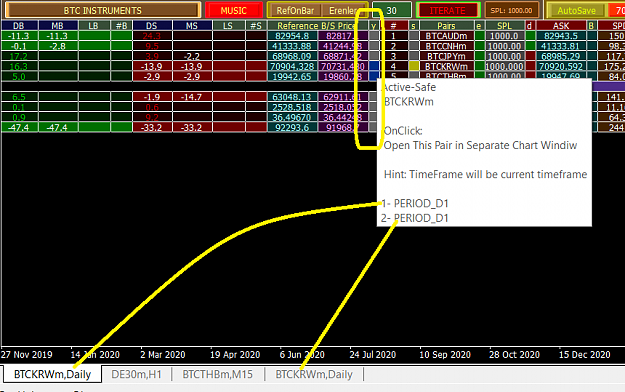Screen dimensions: 625x392
Task: Click the MB column header
Action: 57,26
